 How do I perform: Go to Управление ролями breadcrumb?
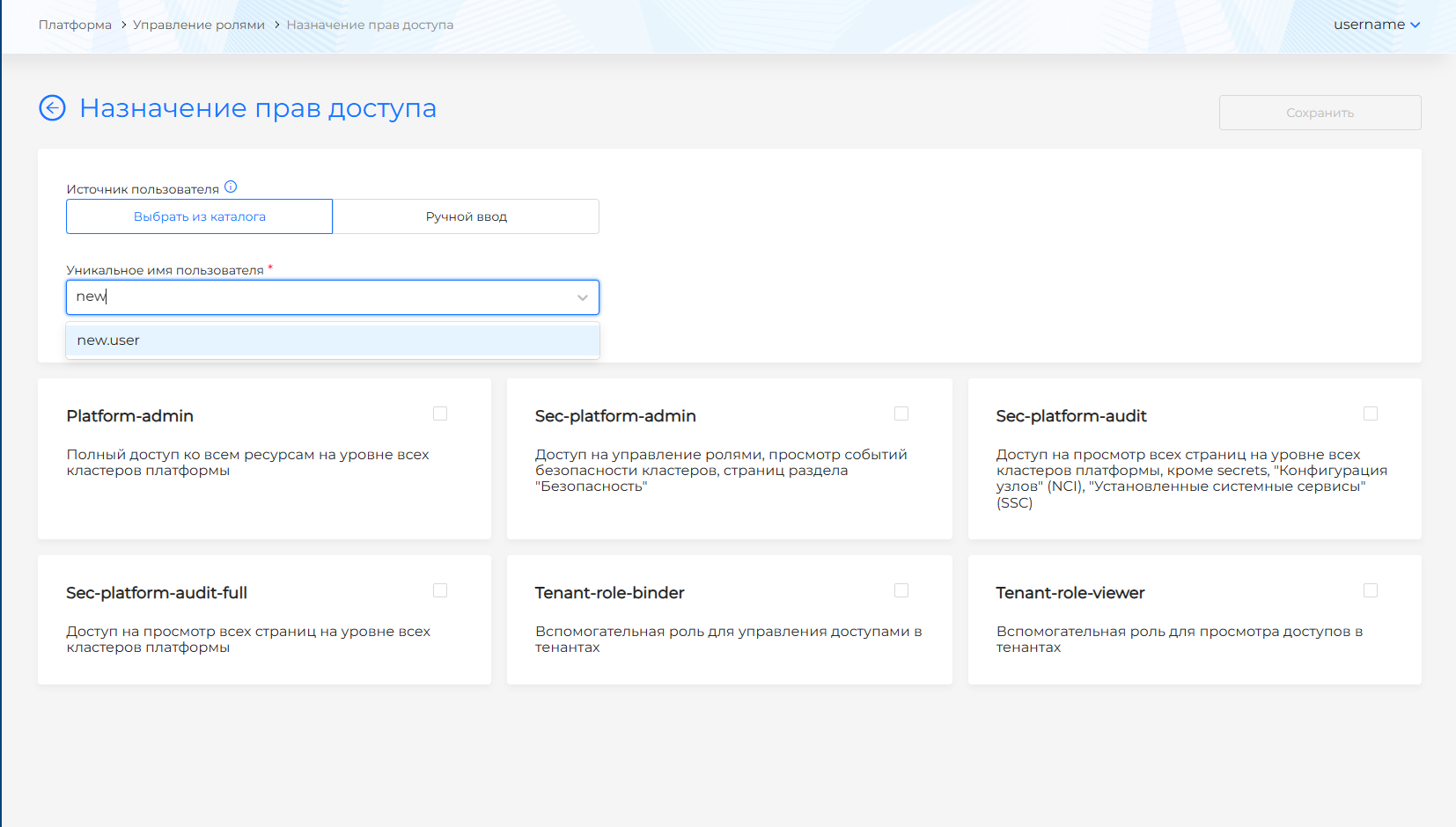pos(199,25)
